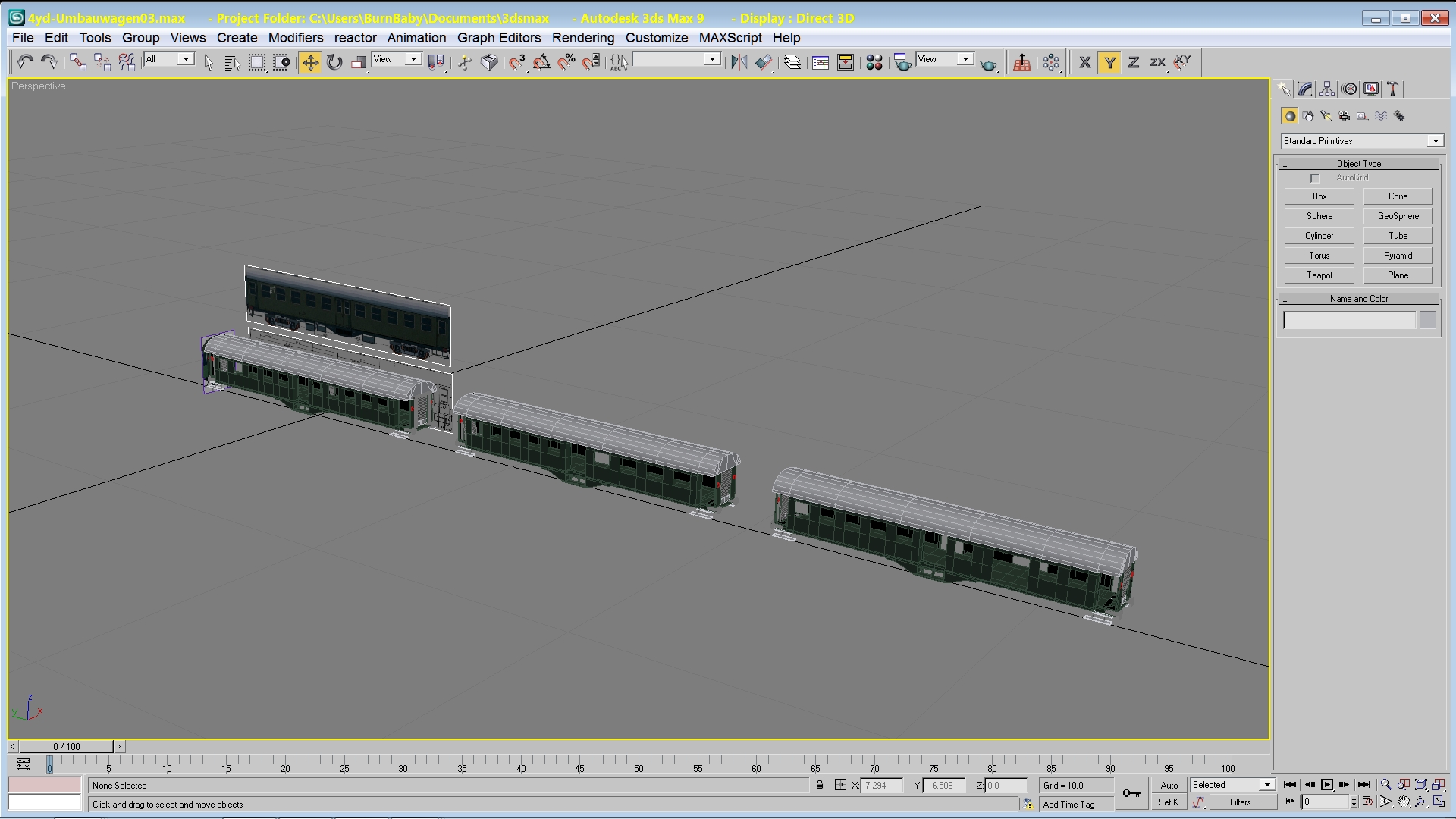
Task: Open the Rendering menu
Action: tap(582, 38)
